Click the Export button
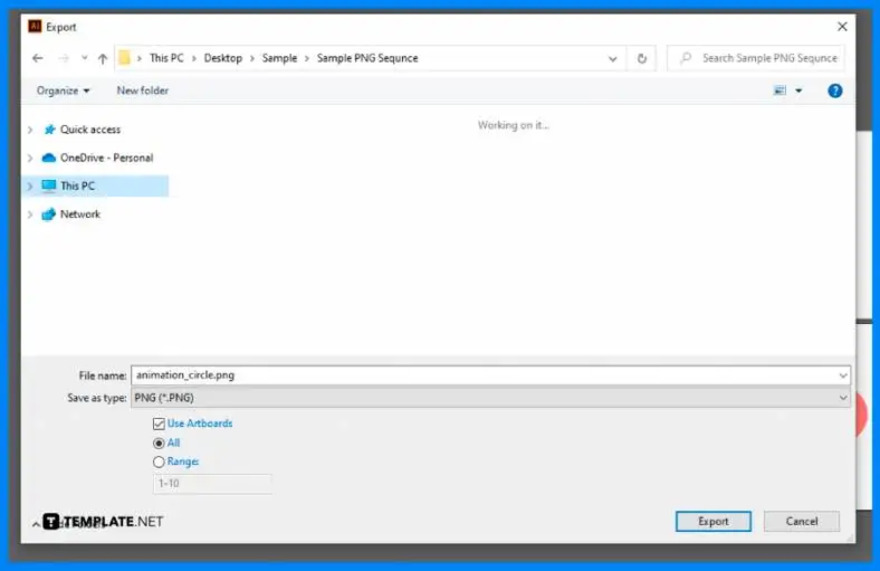 point(713,522)
